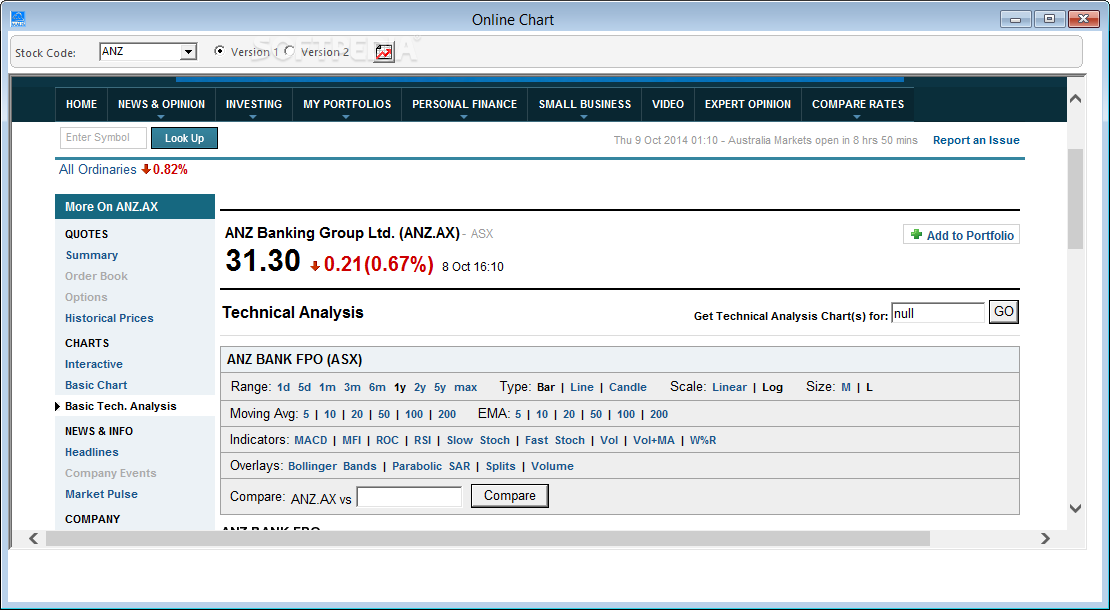Viewport: 1110px width, 610px height.
Task: Click the chart icon next to Version 2
Action: click(384, 52)
